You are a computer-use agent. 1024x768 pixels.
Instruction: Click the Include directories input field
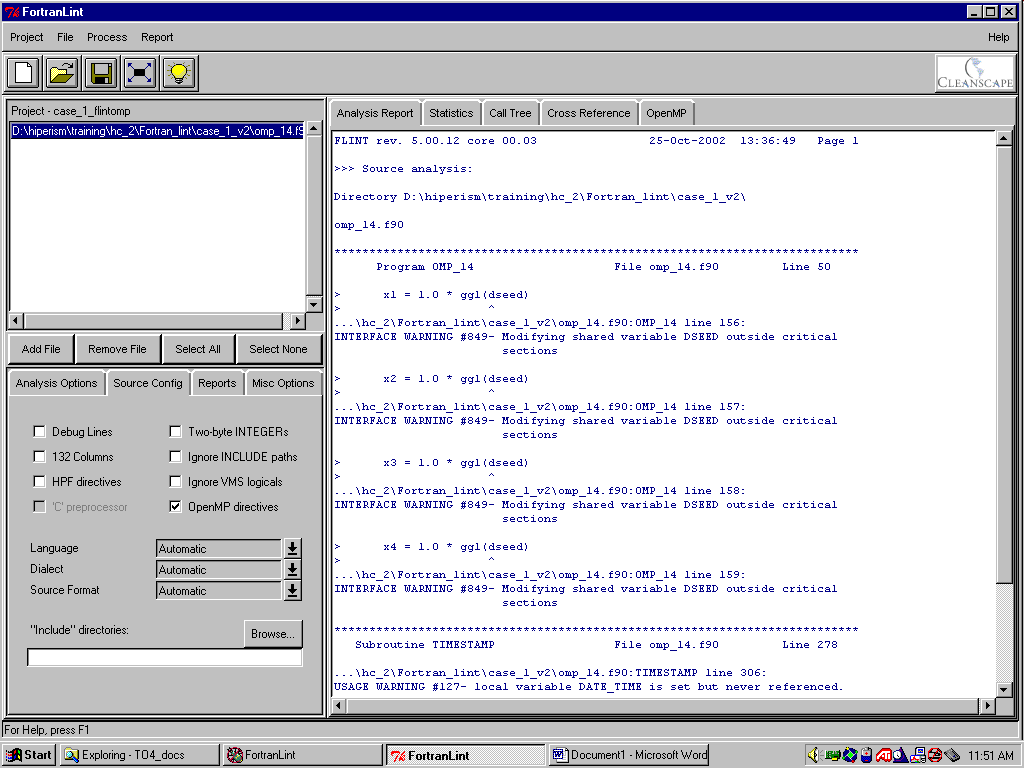[x=165, y=657]
